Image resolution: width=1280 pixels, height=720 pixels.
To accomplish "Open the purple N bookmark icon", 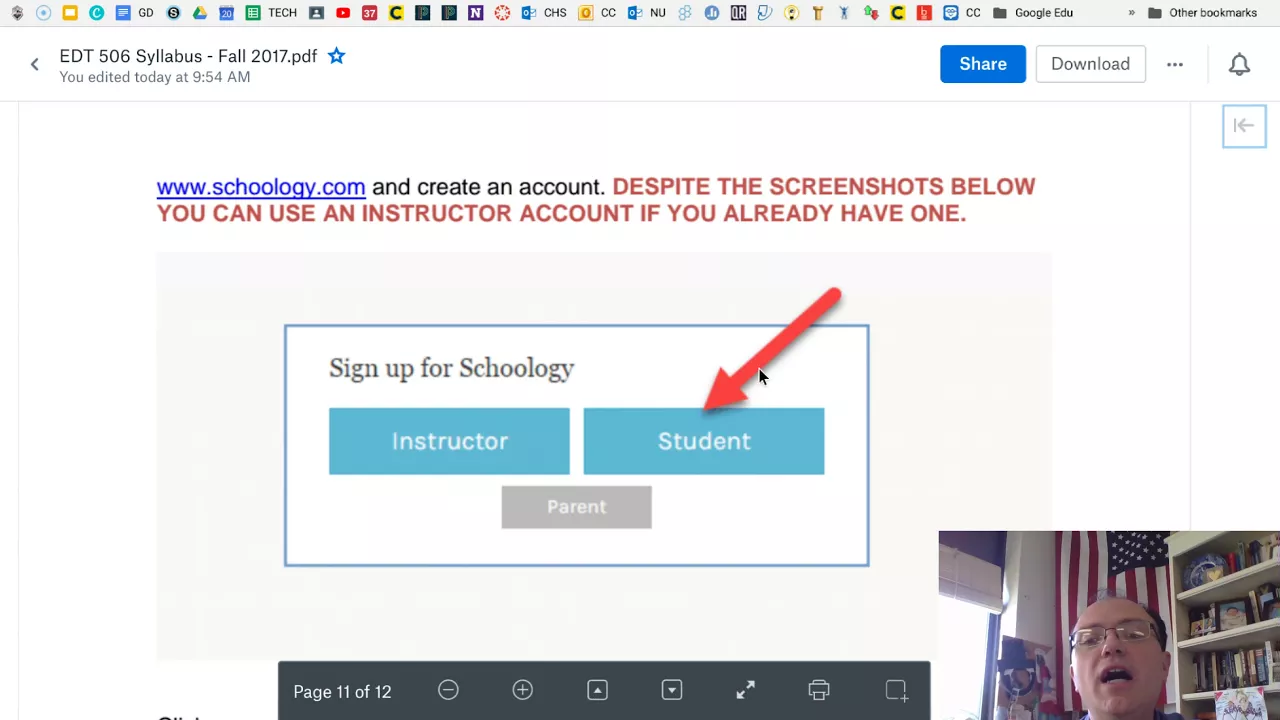I will pyautogui.click(x=475, y=13).
